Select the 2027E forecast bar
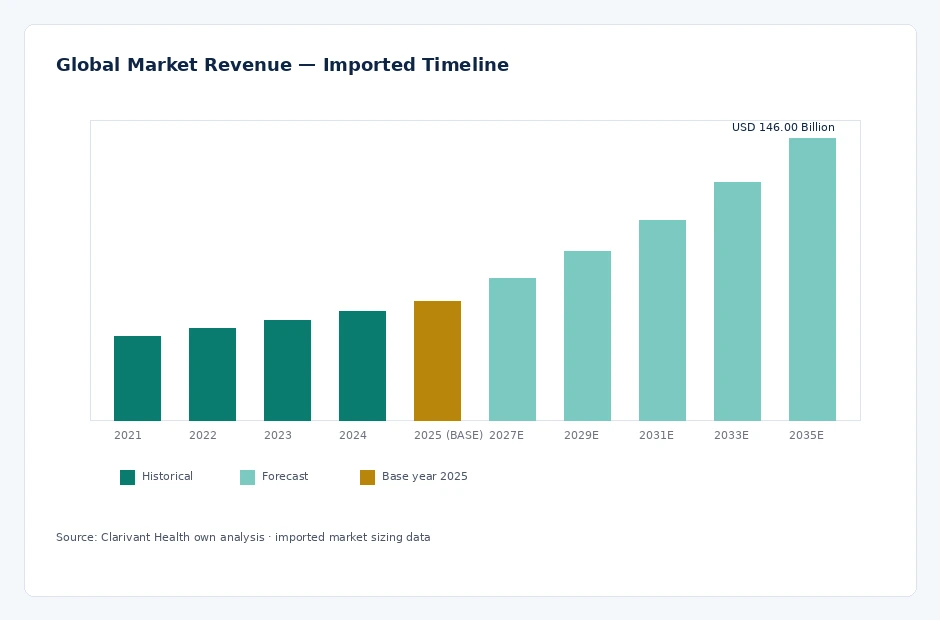940x620 pixels. (512, 349)
